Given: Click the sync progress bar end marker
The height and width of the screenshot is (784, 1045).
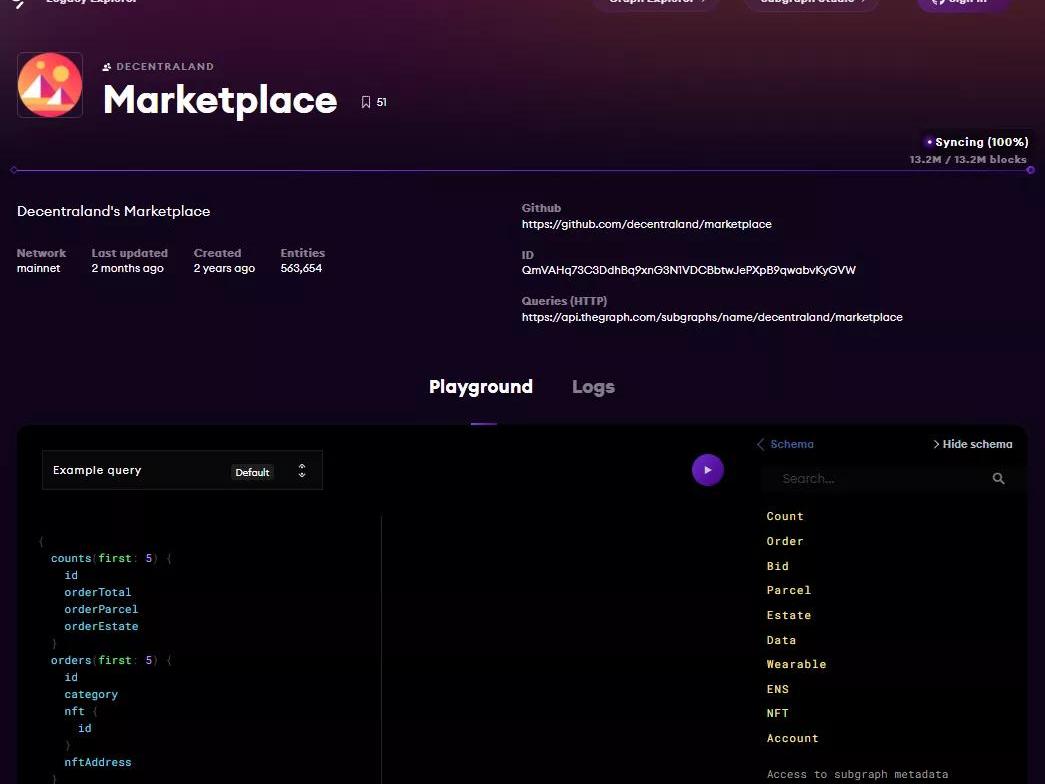Looking at the screenshot, I should pyautogui.click(x=1030, y=170).
